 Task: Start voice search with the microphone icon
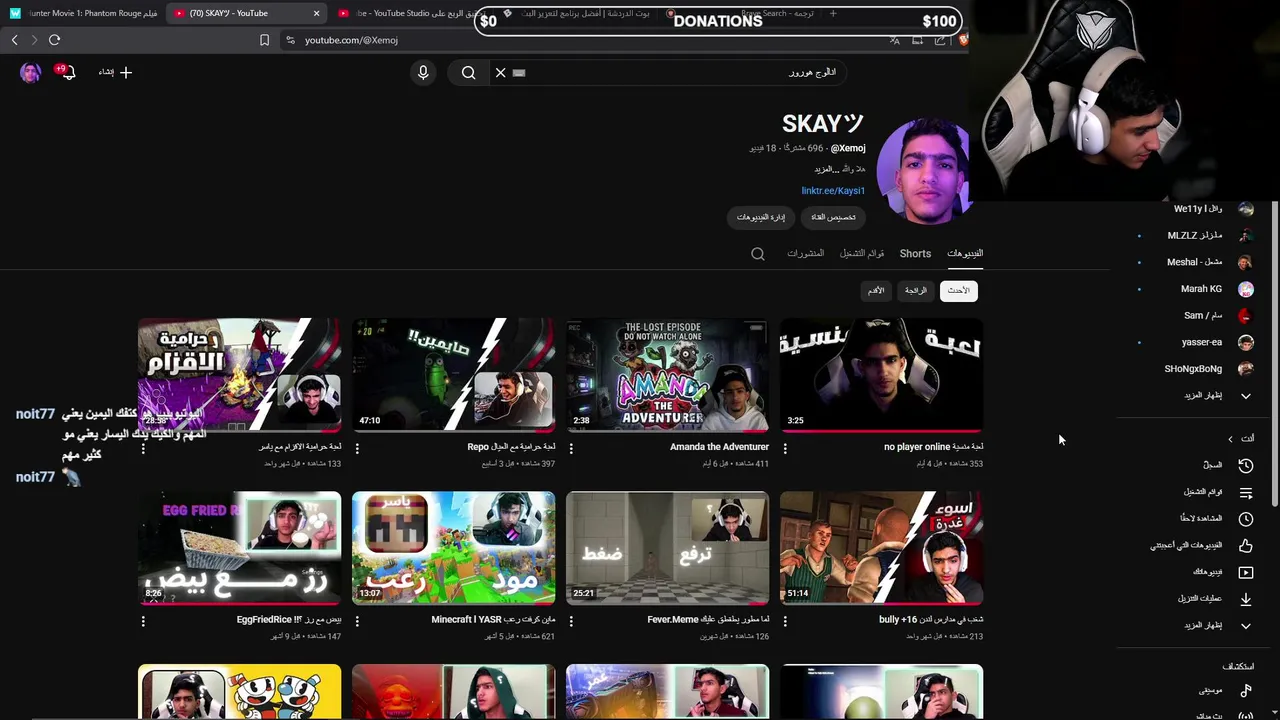pos(423,72)
